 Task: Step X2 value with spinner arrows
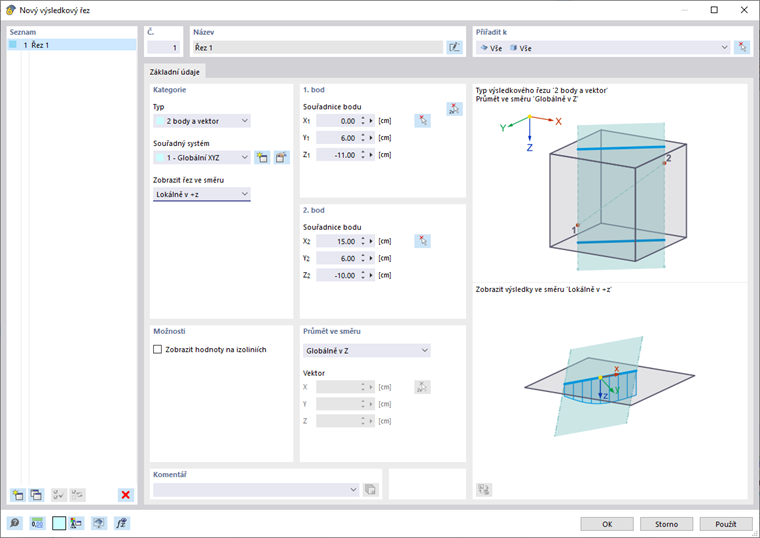[x=363, y=241]
